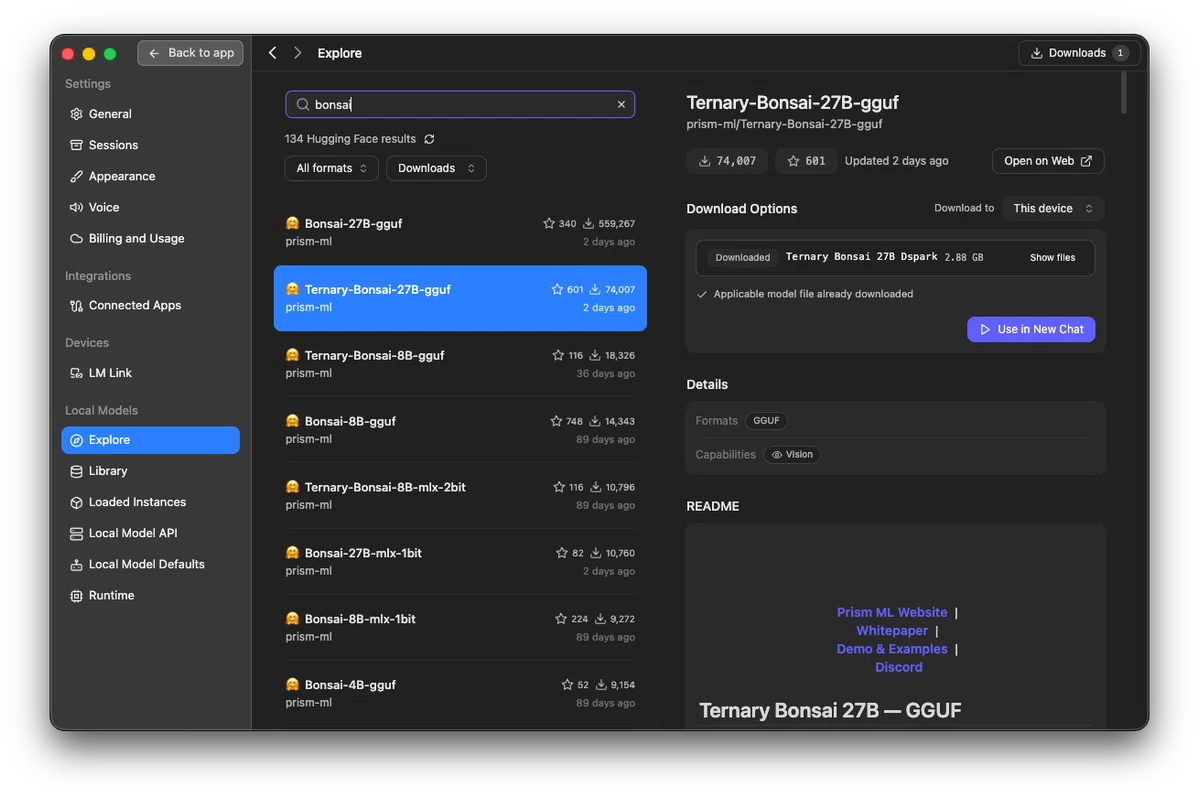
Task: Open General settings
Action: [150, 114]
